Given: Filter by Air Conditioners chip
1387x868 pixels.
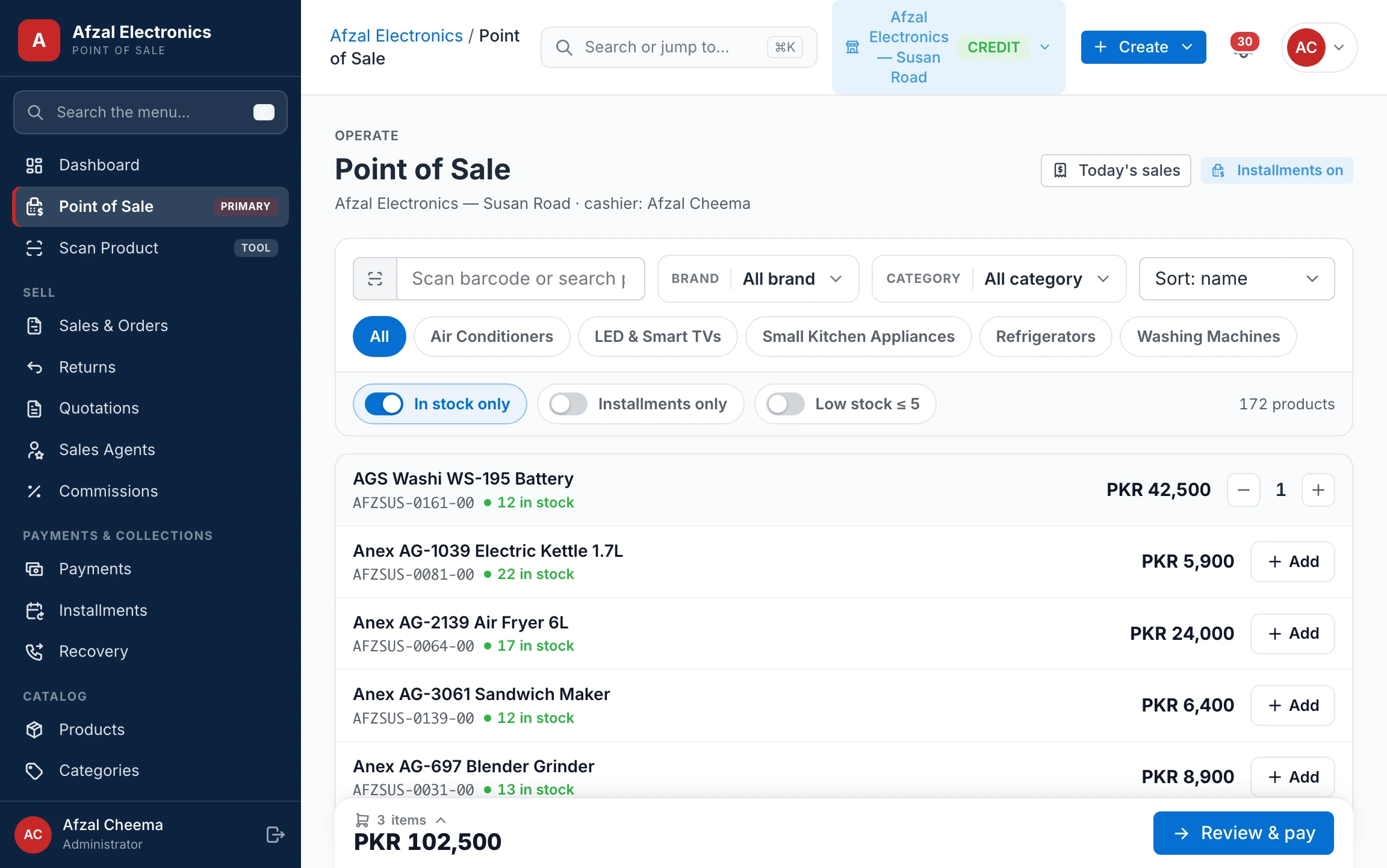Looking at the screenshot, I should (x=492, y=336).
